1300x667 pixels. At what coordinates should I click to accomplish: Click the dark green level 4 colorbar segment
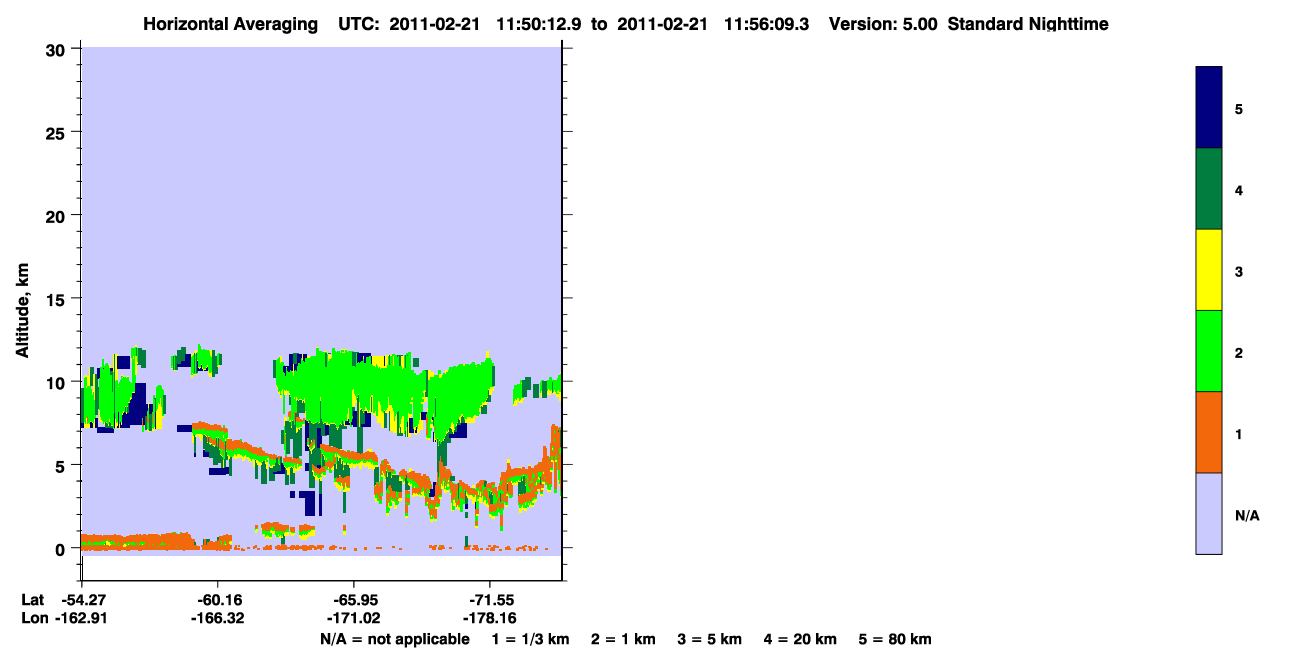coord(1209,189)
